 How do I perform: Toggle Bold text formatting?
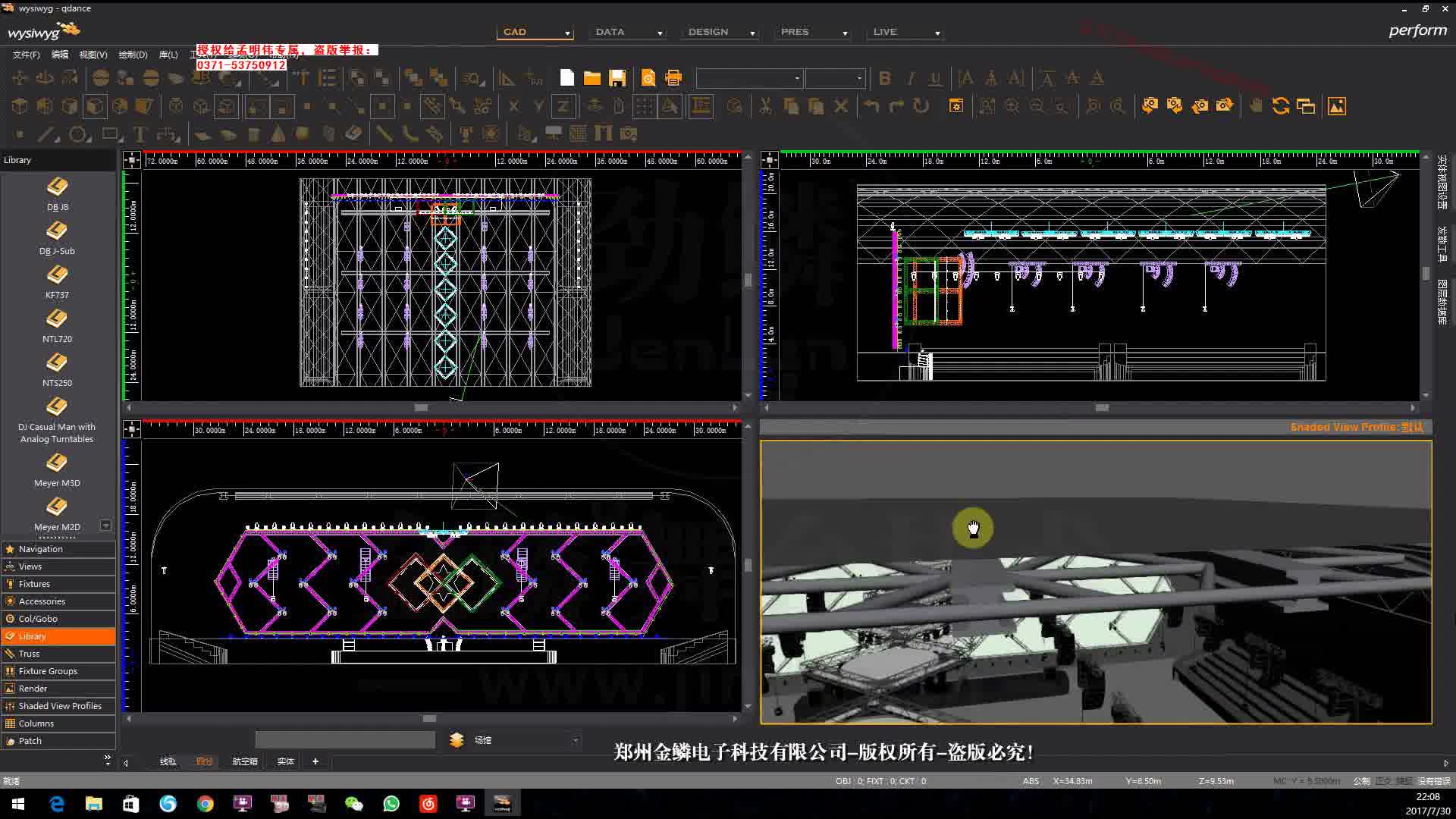click(884, 78)
